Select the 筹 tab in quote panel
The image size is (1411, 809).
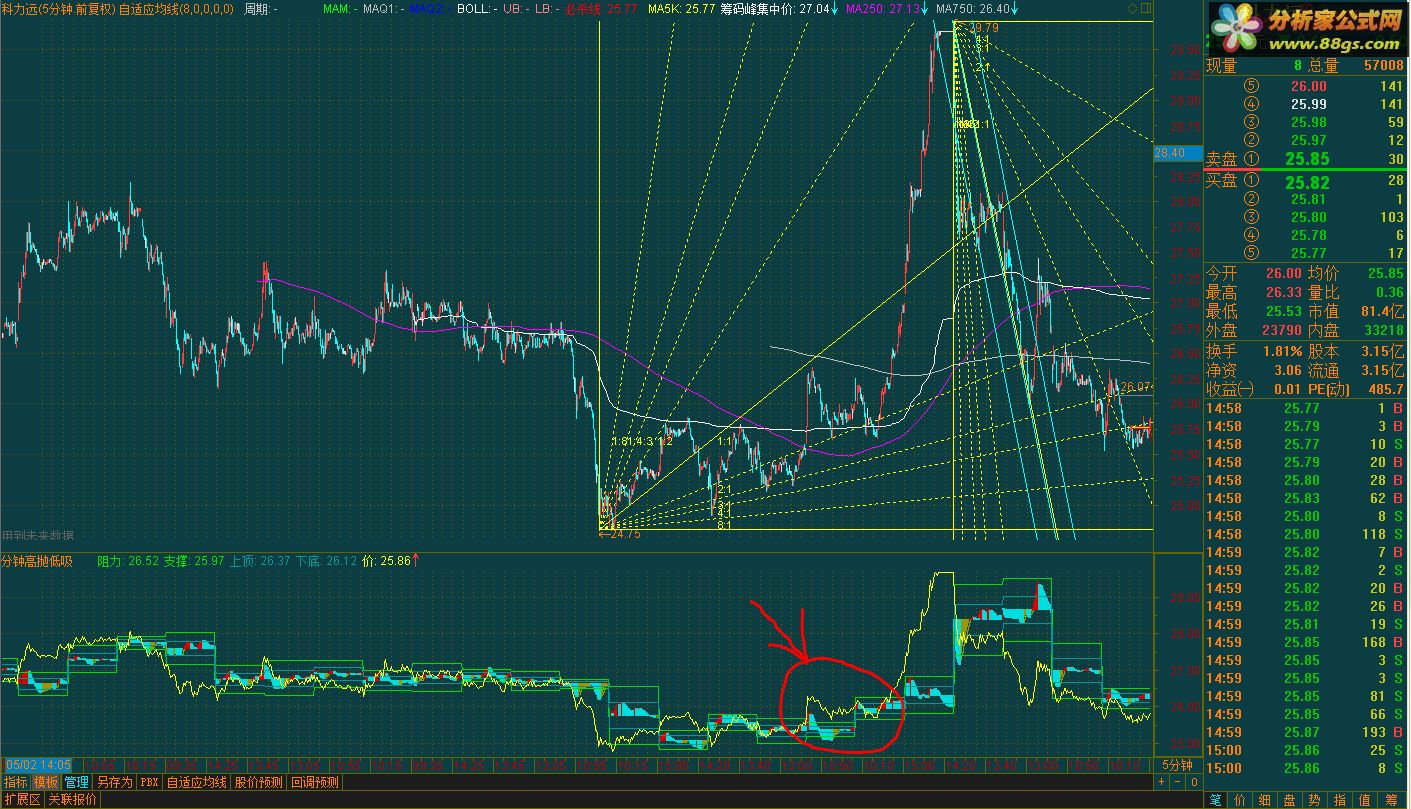coord(1392,800)
